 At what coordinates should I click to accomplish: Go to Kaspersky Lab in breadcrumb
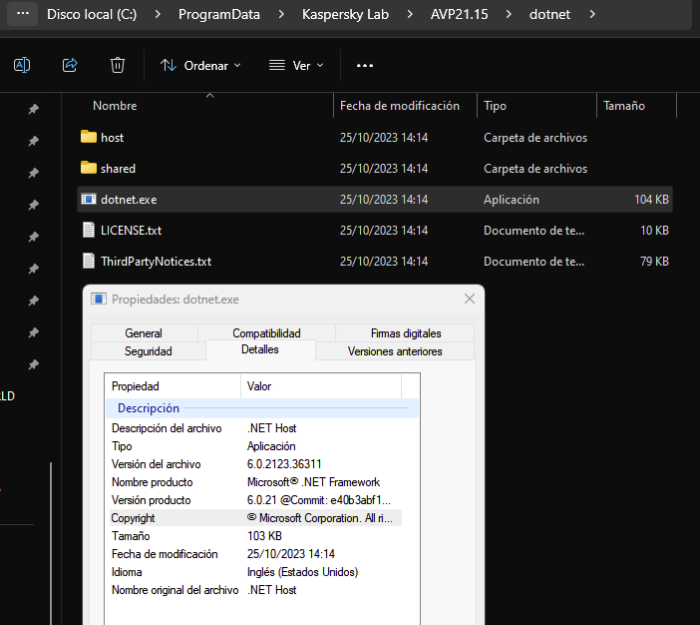click(346, 14)
